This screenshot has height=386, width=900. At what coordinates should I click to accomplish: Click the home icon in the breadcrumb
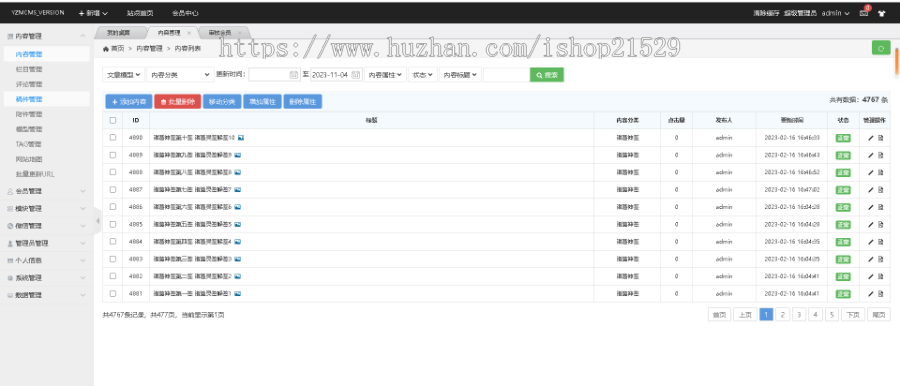click(106, 49)
